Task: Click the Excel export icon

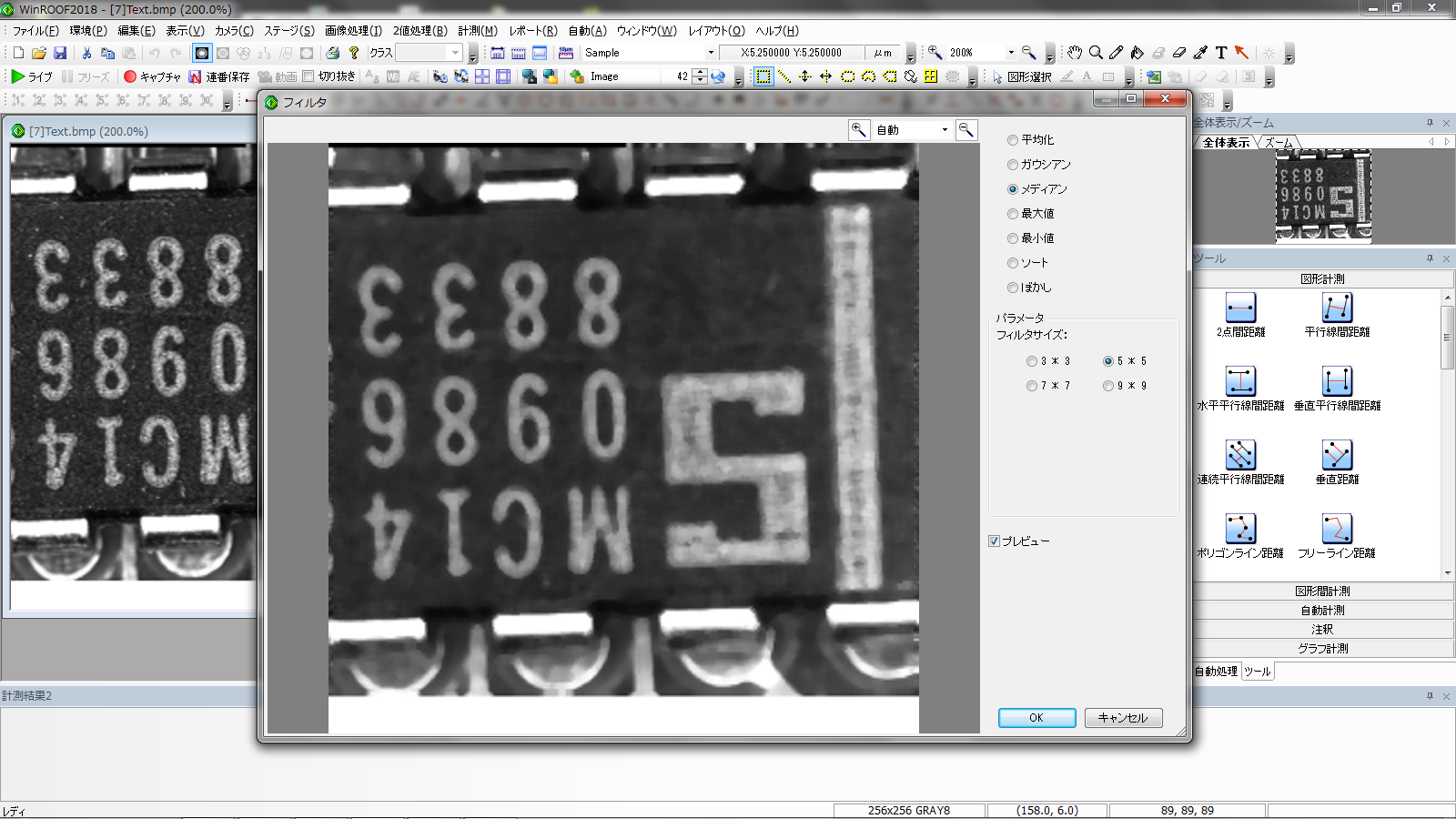Action: (1154, 76)
